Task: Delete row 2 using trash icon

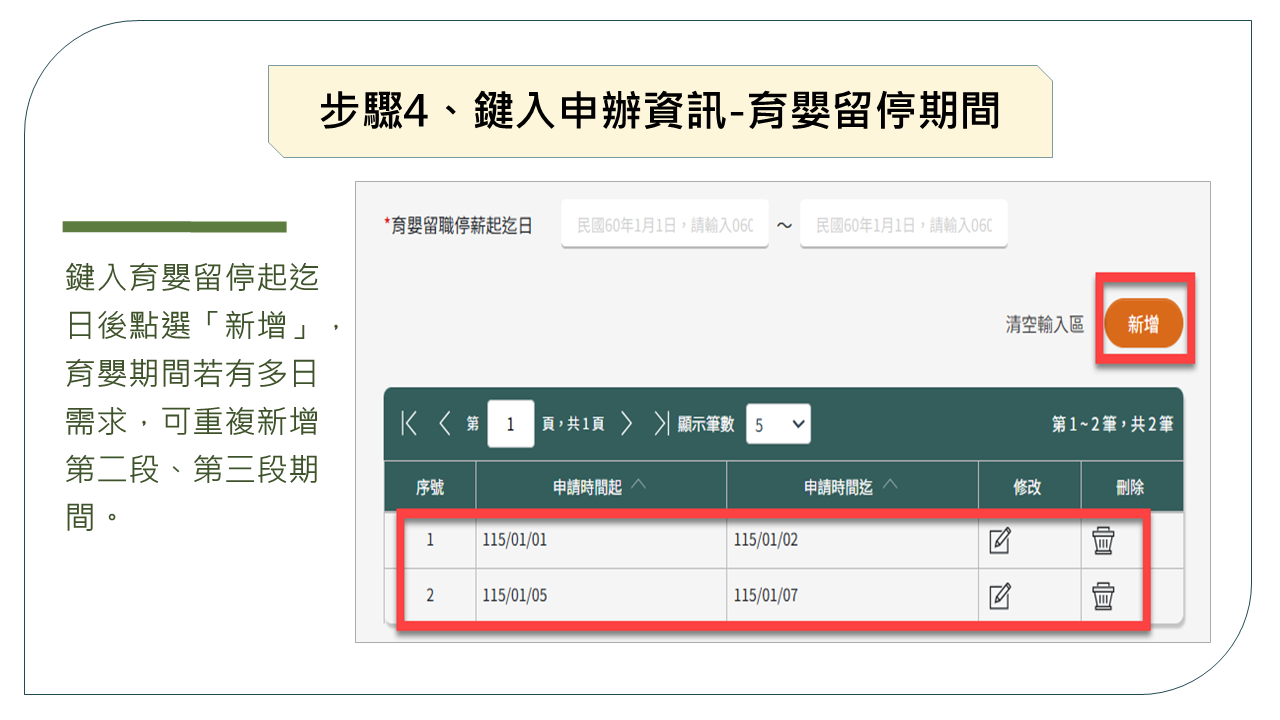Action: [1103, 596]
